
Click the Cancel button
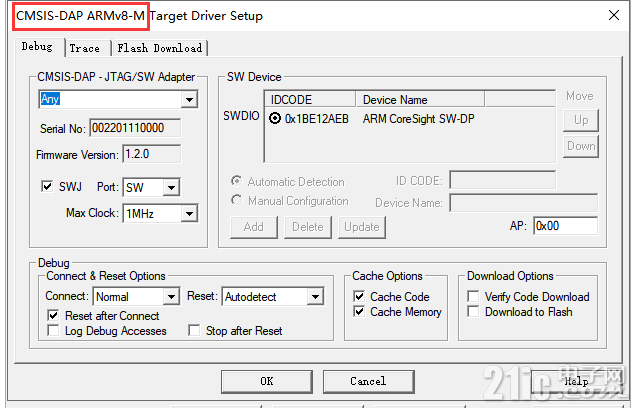(368, 381)
